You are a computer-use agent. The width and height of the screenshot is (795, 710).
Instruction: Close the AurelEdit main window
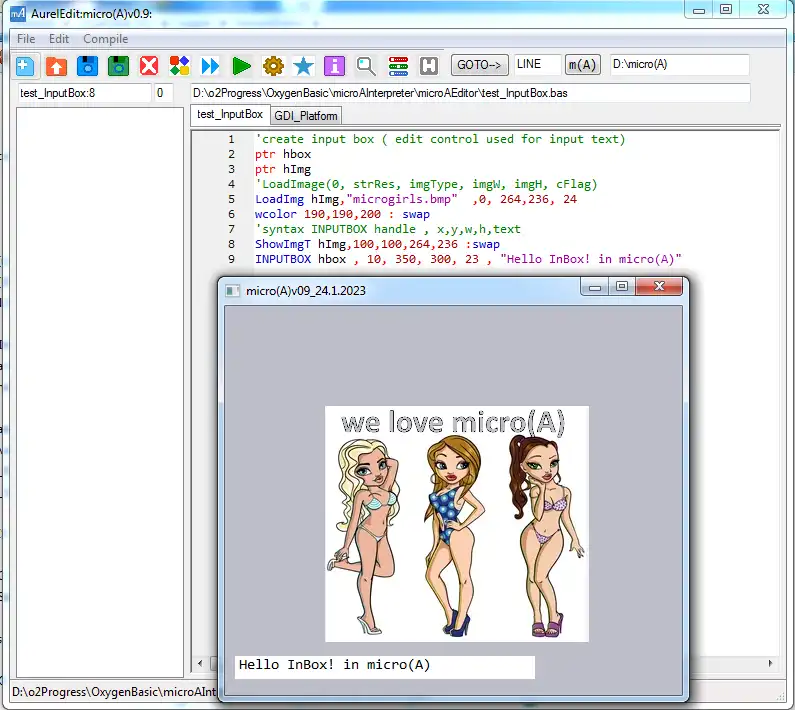[x=764, y=9]
